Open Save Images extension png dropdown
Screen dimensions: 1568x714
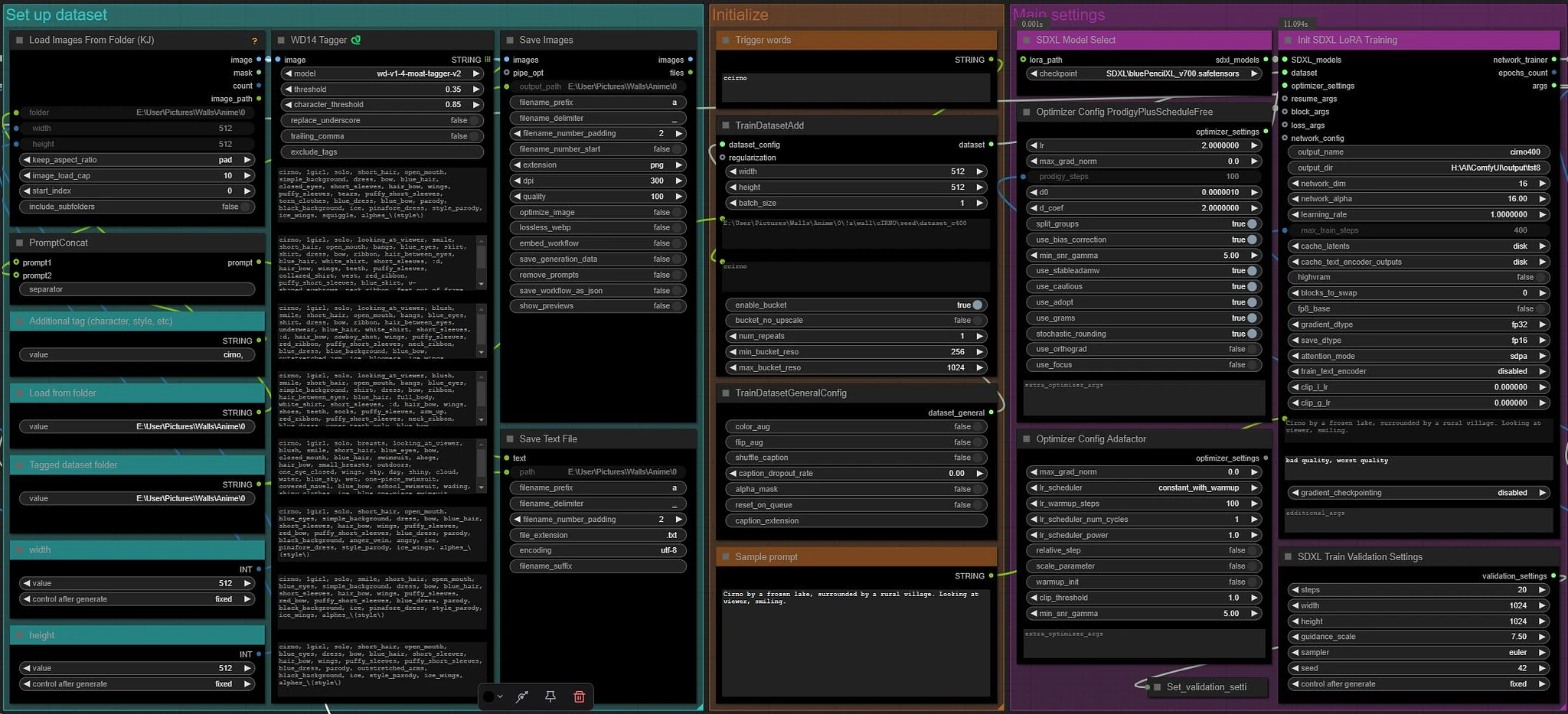click(598, 165)
